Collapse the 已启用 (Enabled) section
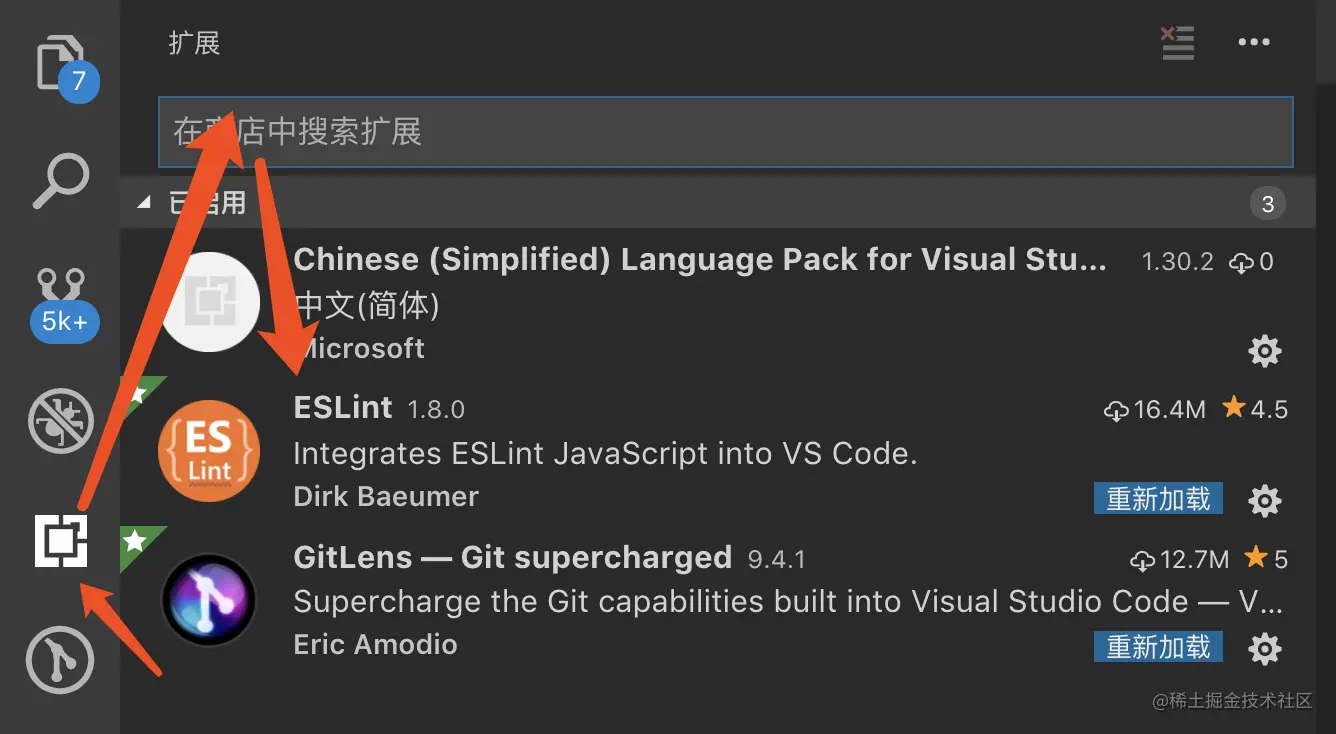Screen dimensions: 1336x734 tap(145, 203)
